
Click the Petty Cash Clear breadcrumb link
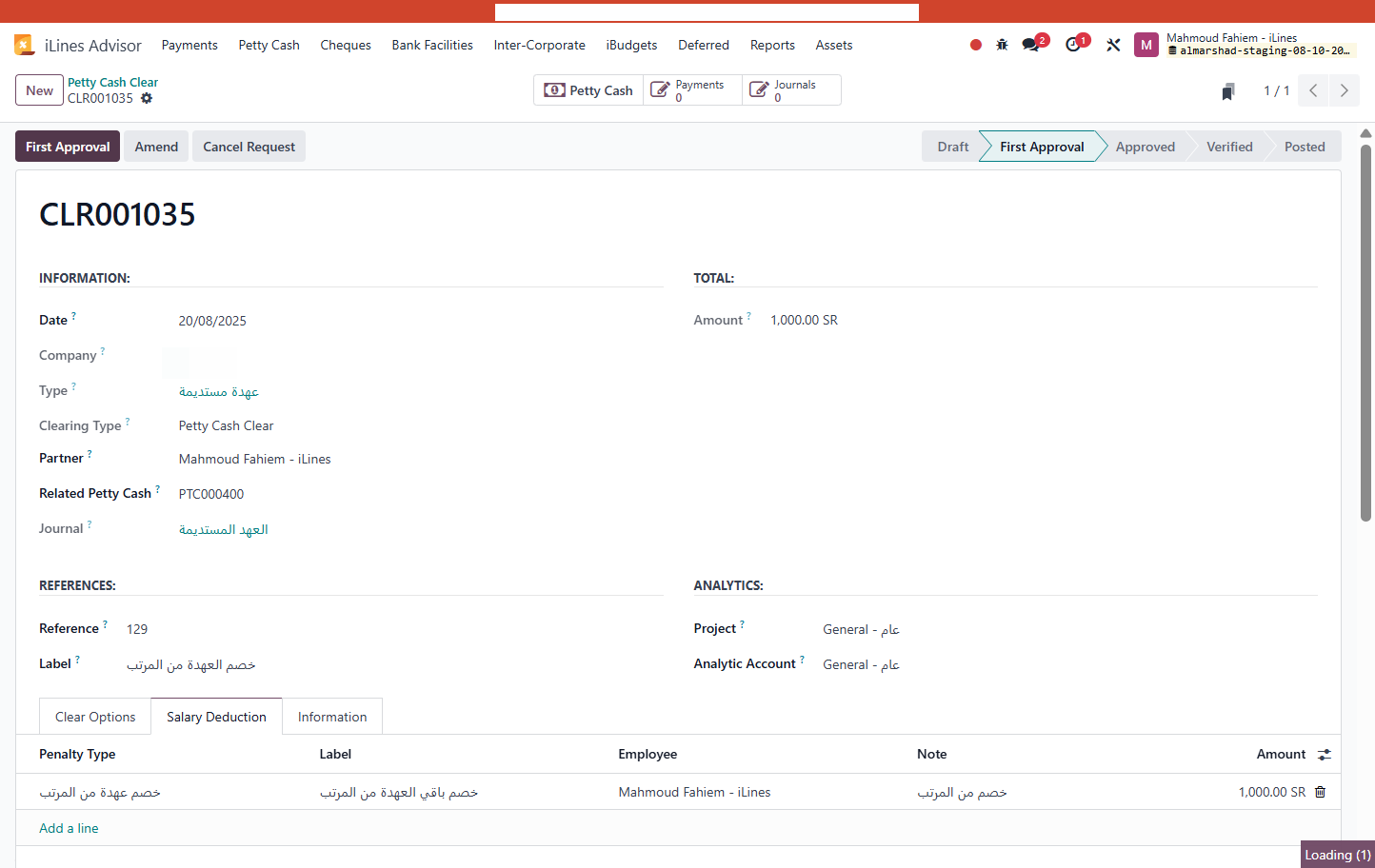coord(112,82)
